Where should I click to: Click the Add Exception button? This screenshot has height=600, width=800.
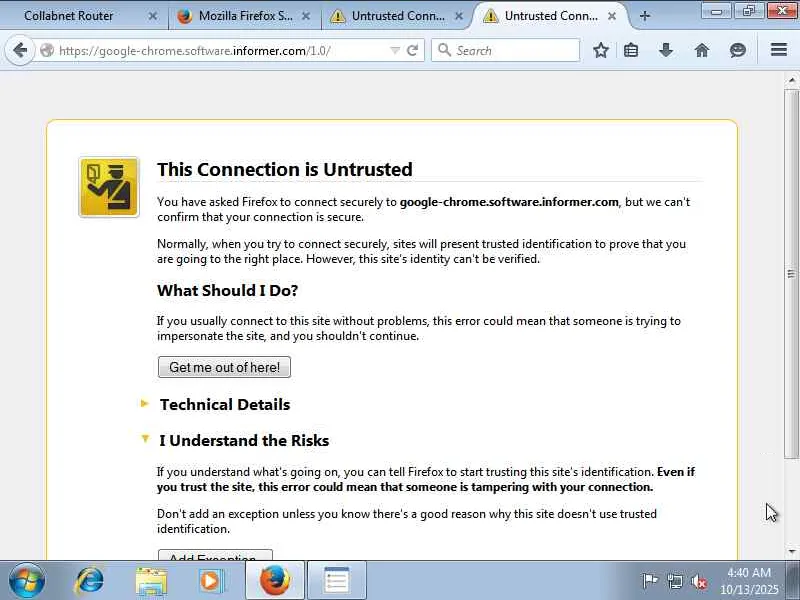215,556
